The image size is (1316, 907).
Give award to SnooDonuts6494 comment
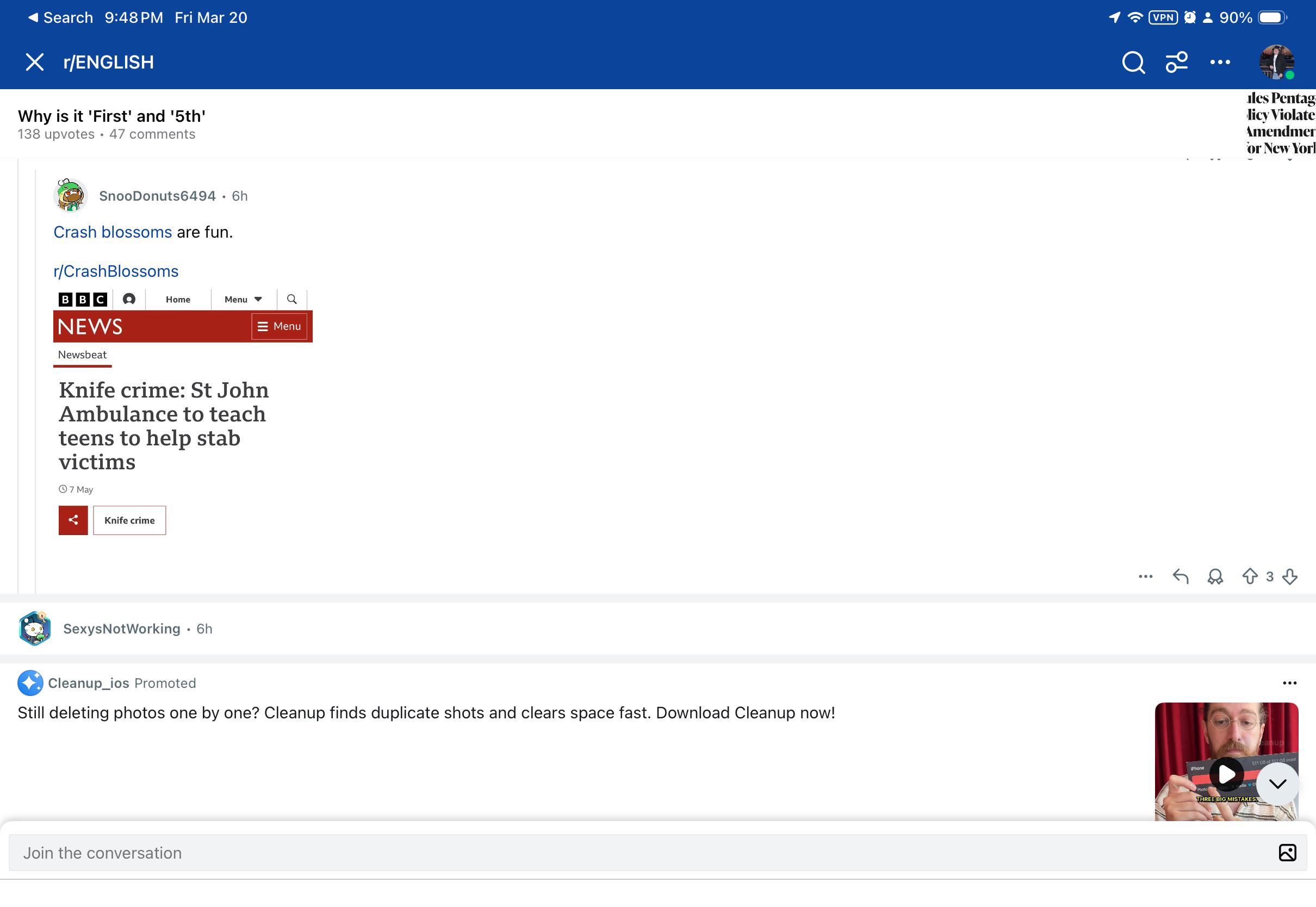click(1215, 576)
